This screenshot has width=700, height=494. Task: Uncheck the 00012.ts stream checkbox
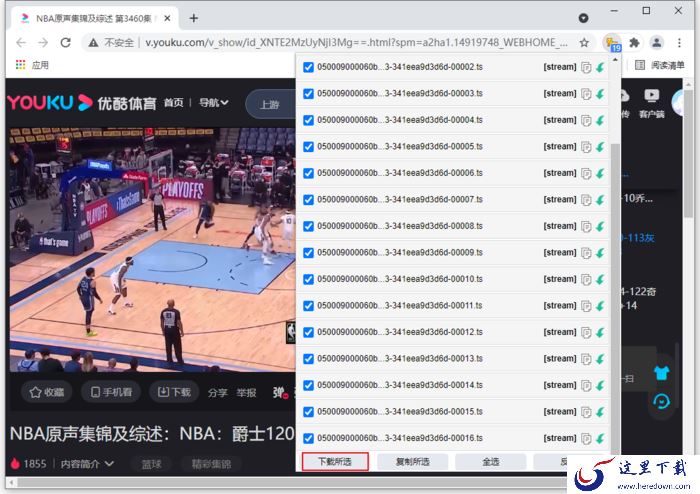(x=308, y=332)
